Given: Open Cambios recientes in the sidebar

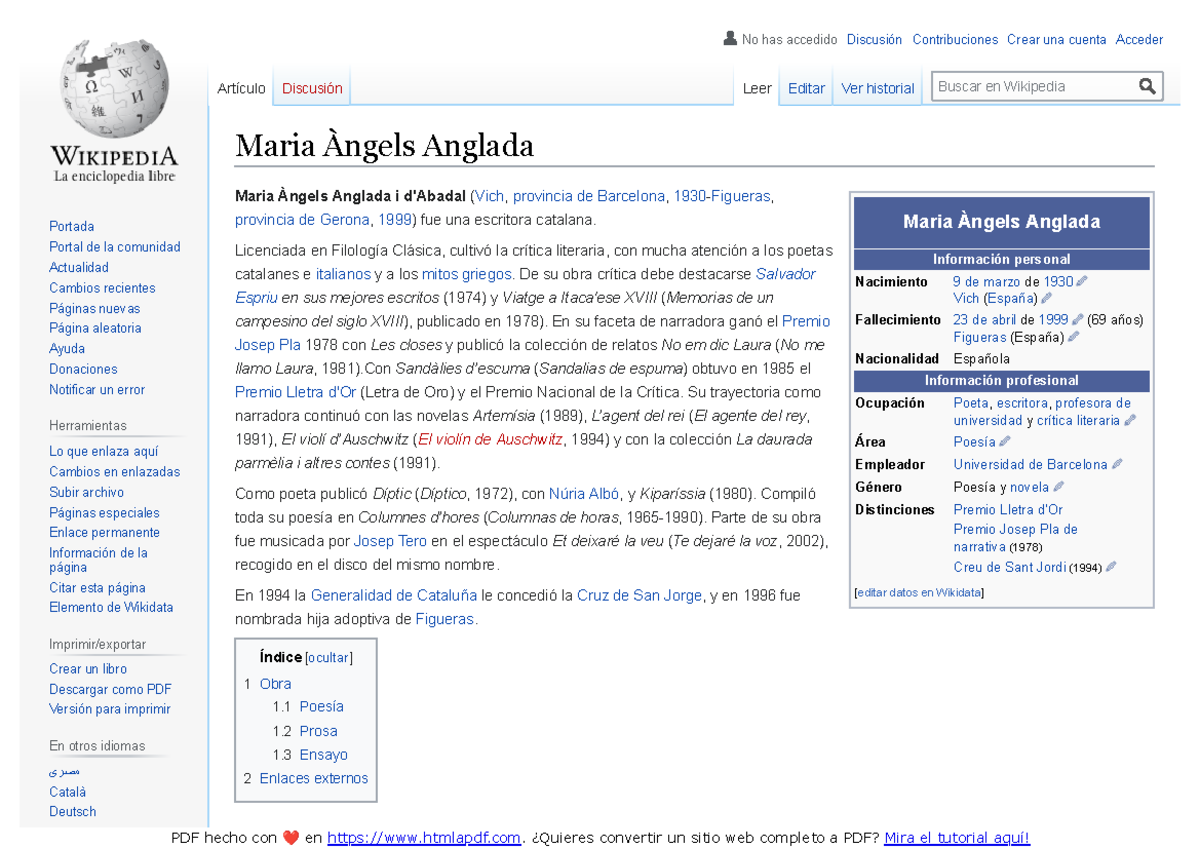Looking at the screenshot, I should [x=102, y=288].
